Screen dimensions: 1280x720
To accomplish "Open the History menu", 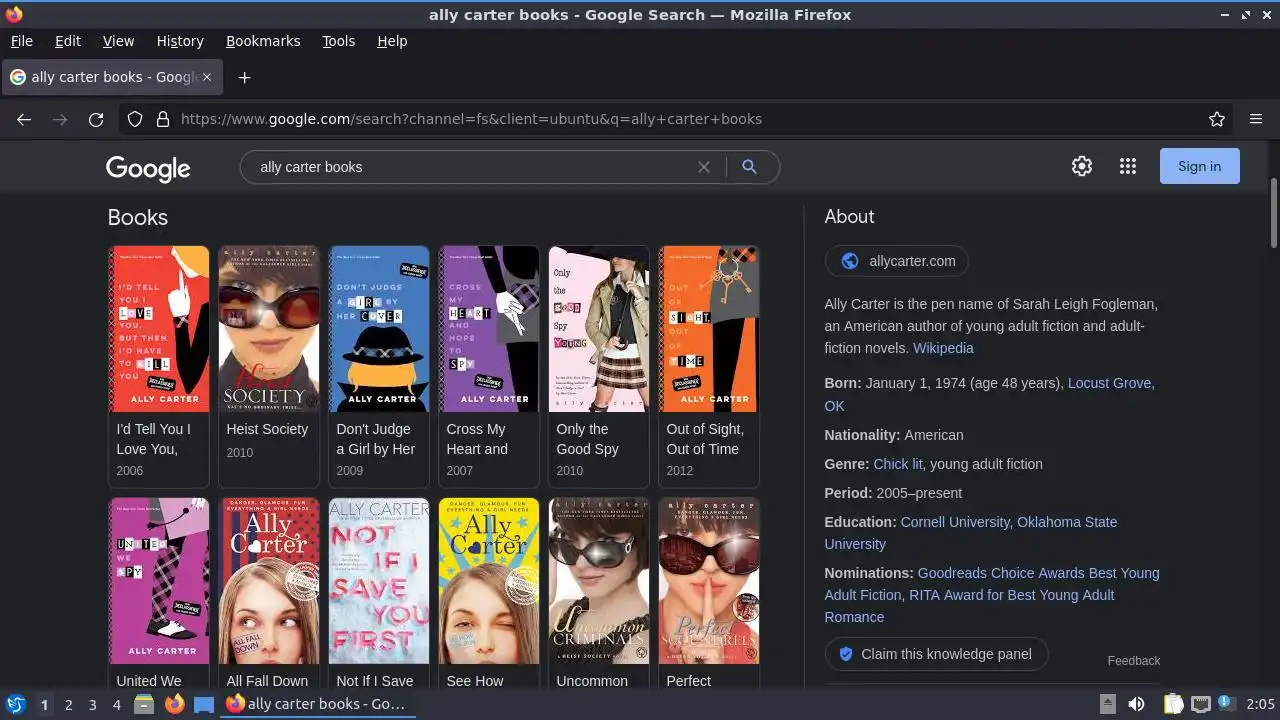I will coord(180,41).
